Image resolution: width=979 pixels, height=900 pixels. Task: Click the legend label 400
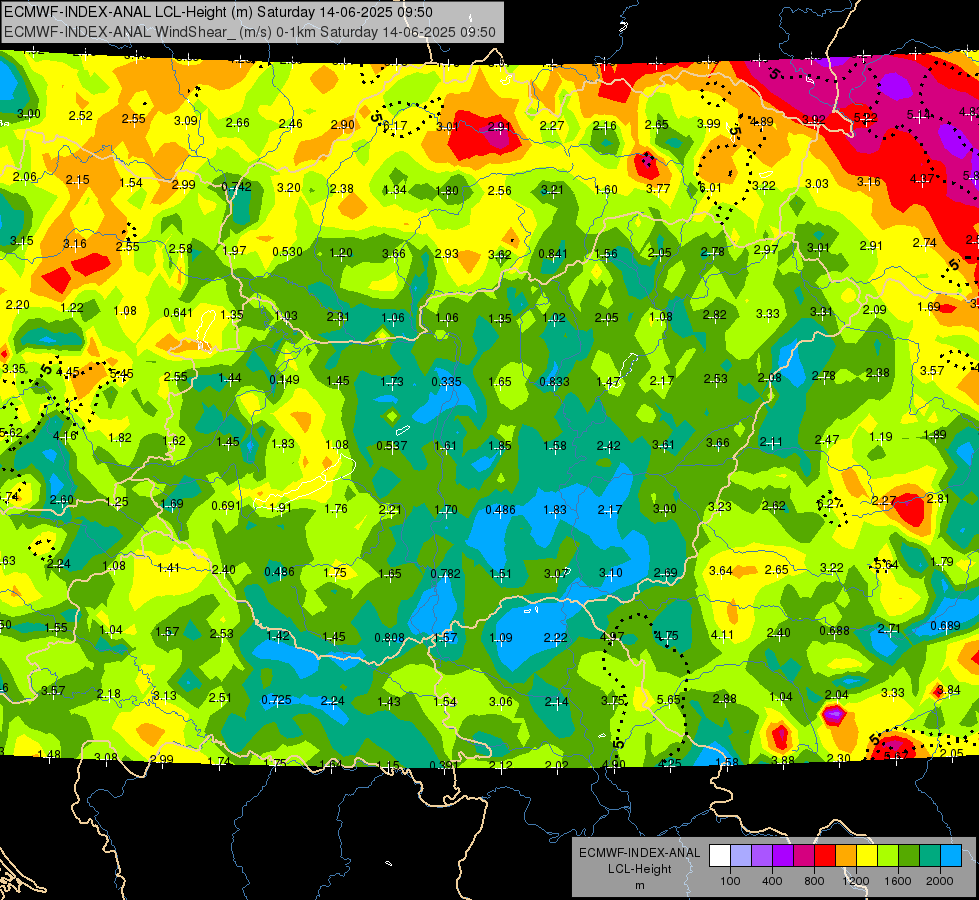772,881
